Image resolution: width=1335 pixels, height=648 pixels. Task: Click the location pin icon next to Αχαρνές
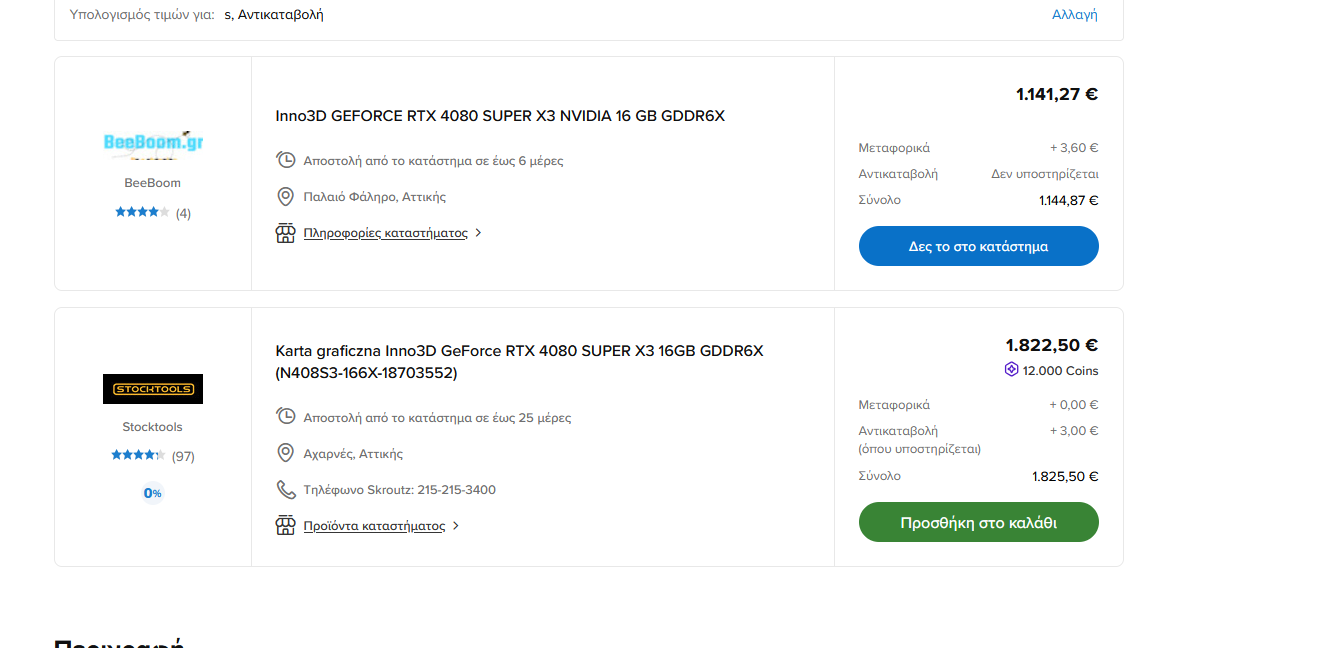(285, 454)
